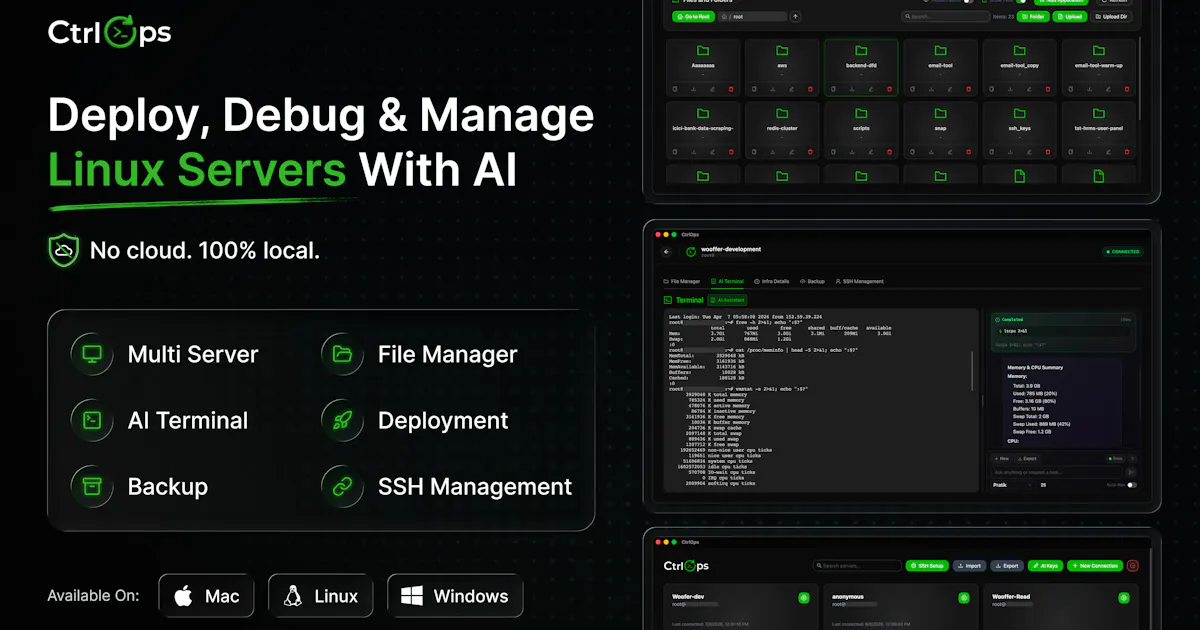Switch to the Infra Details tab
The image size is (1200, 630).
[x=771, y=282]
